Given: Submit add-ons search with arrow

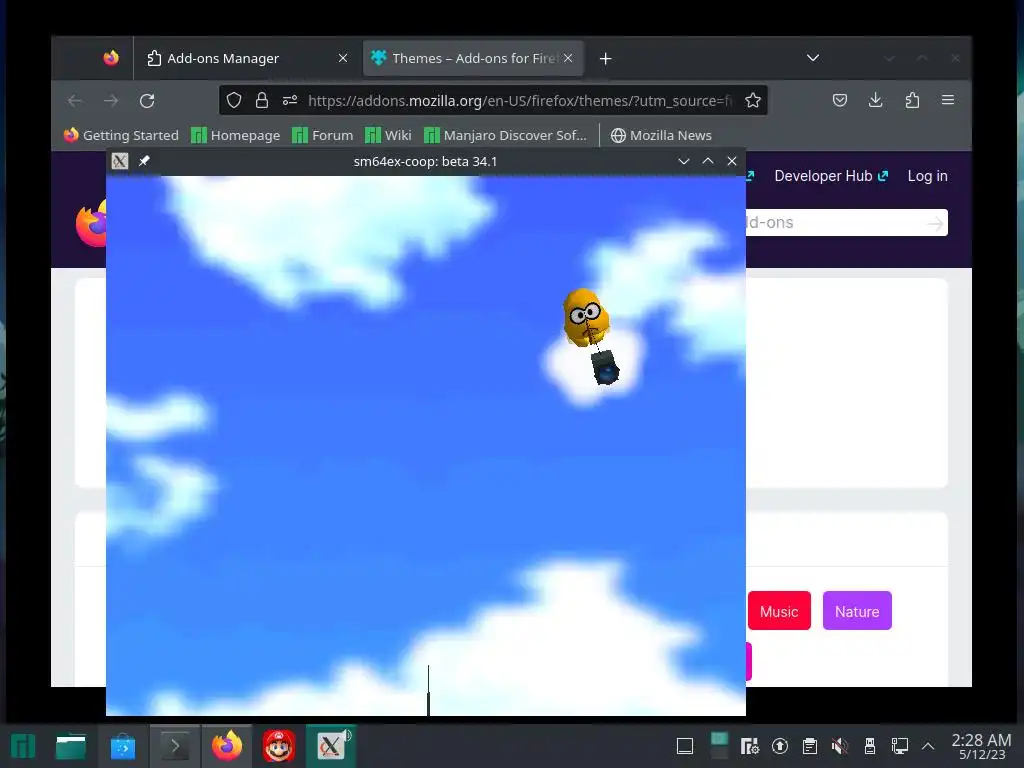Looking at the screenshot, I should coord(935,223).
